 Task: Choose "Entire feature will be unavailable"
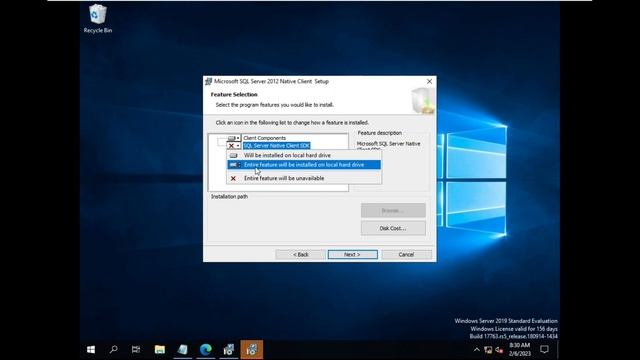[304, 178]
